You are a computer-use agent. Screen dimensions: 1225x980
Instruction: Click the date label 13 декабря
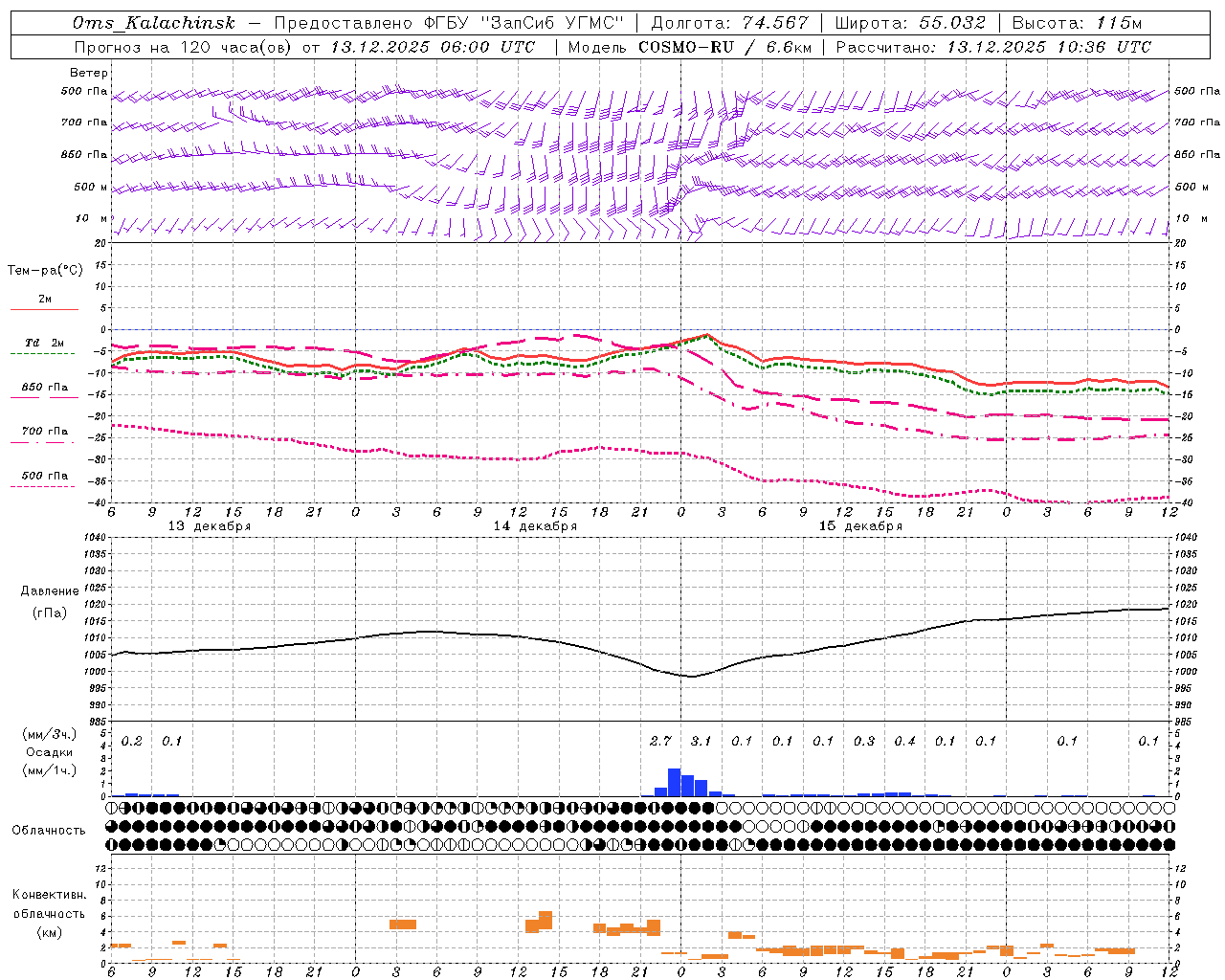pyautogui.click(x=210, y=526)
